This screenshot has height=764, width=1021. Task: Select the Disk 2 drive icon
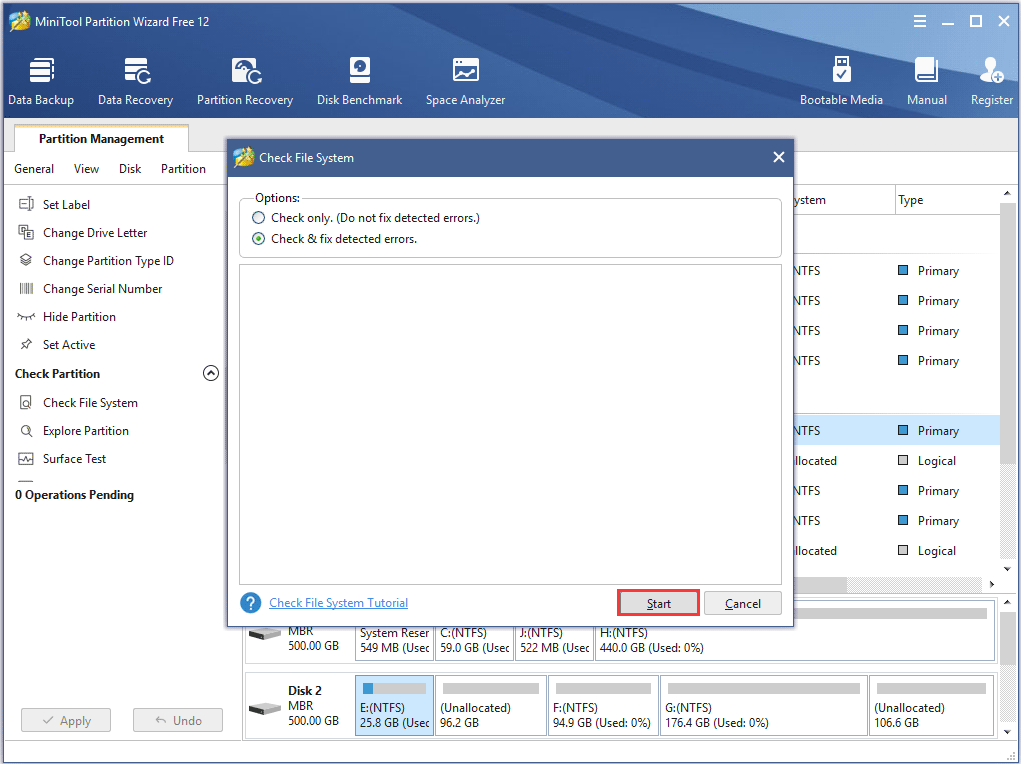click(x=264, y=707)
